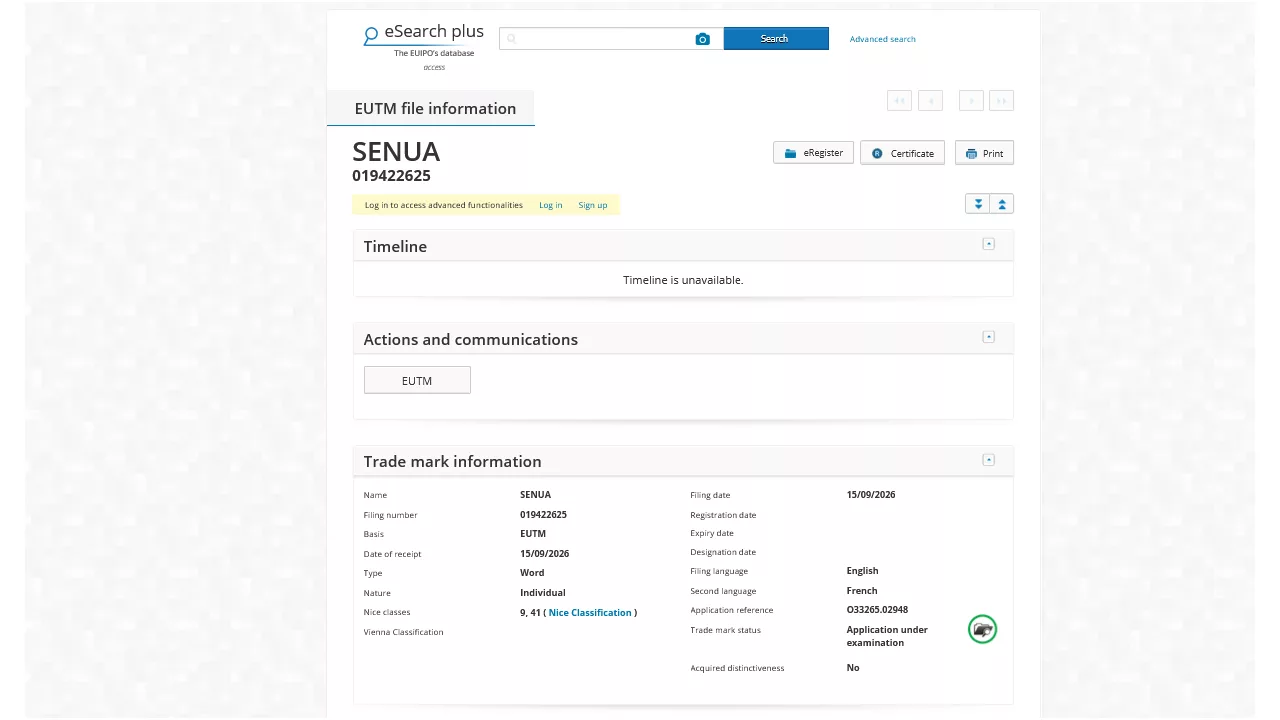Collapse the Actions and communications section
1280x720 pixels.
[x=988, y=337]
